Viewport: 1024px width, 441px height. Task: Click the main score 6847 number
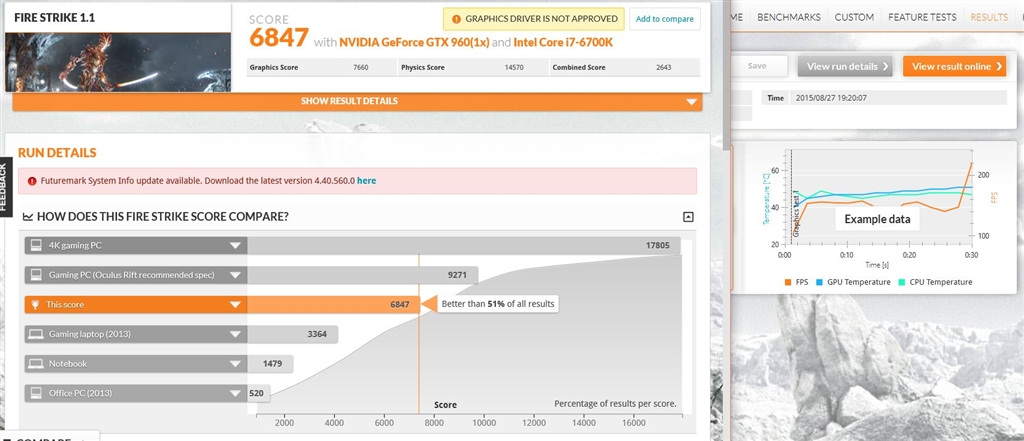(x=279, y=38)
